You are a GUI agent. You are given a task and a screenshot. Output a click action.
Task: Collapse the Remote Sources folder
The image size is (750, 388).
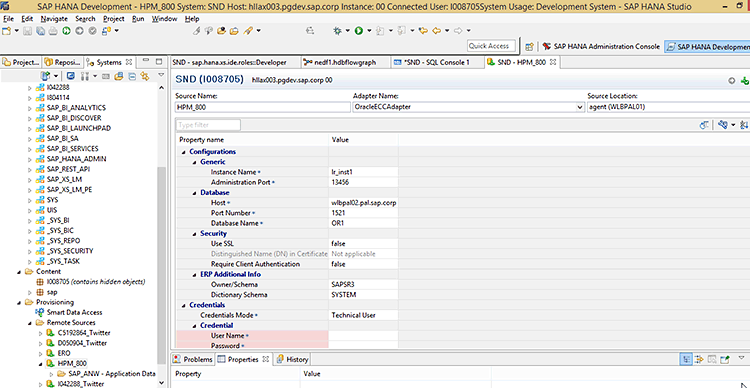[x=30, y=323]
